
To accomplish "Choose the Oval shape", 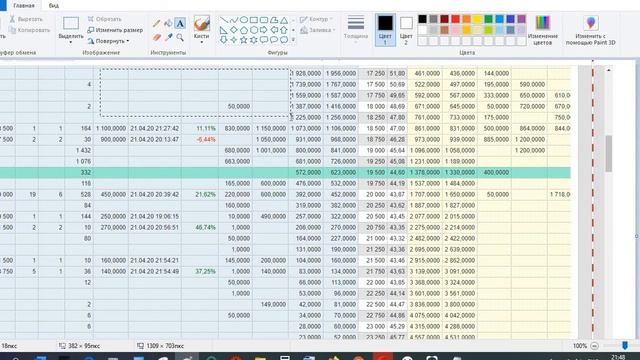I will tap(244, 20).
